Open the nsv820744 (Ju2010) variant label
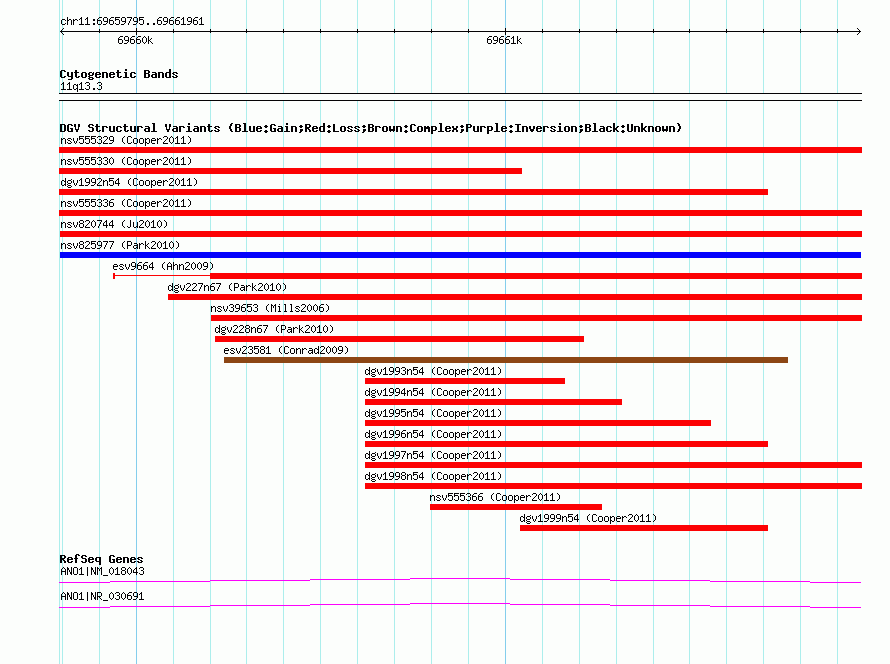This screenshot has width=890, height=664. 114,224
